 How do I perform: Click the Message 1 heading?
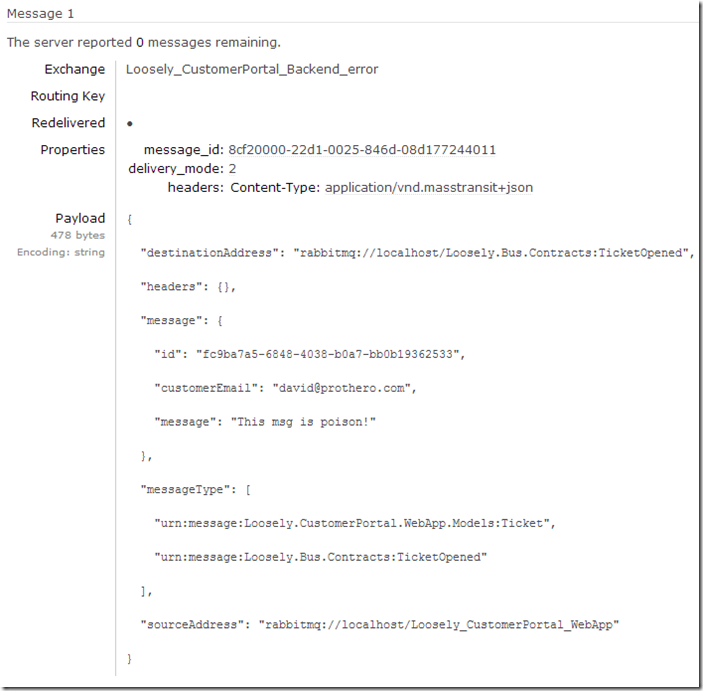point(40,14)
